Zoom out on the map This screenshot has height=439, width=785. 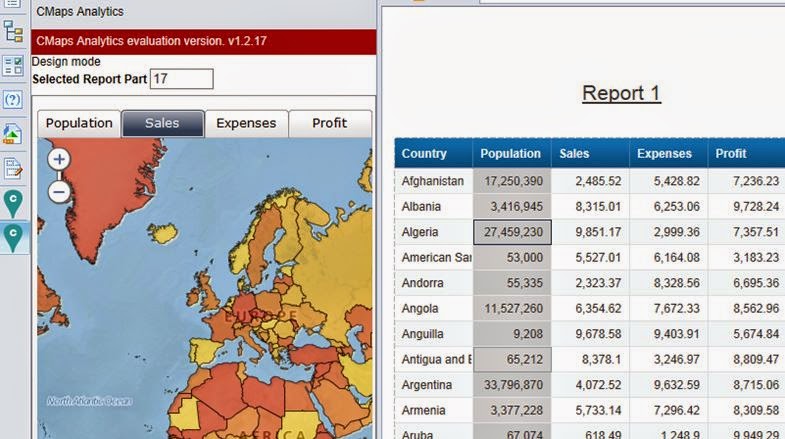[59, 192]
